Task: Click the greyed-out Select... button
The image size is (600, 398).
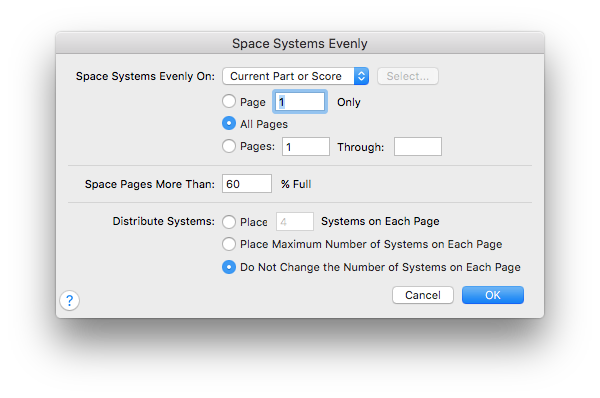Action: (x=408, y=76)
